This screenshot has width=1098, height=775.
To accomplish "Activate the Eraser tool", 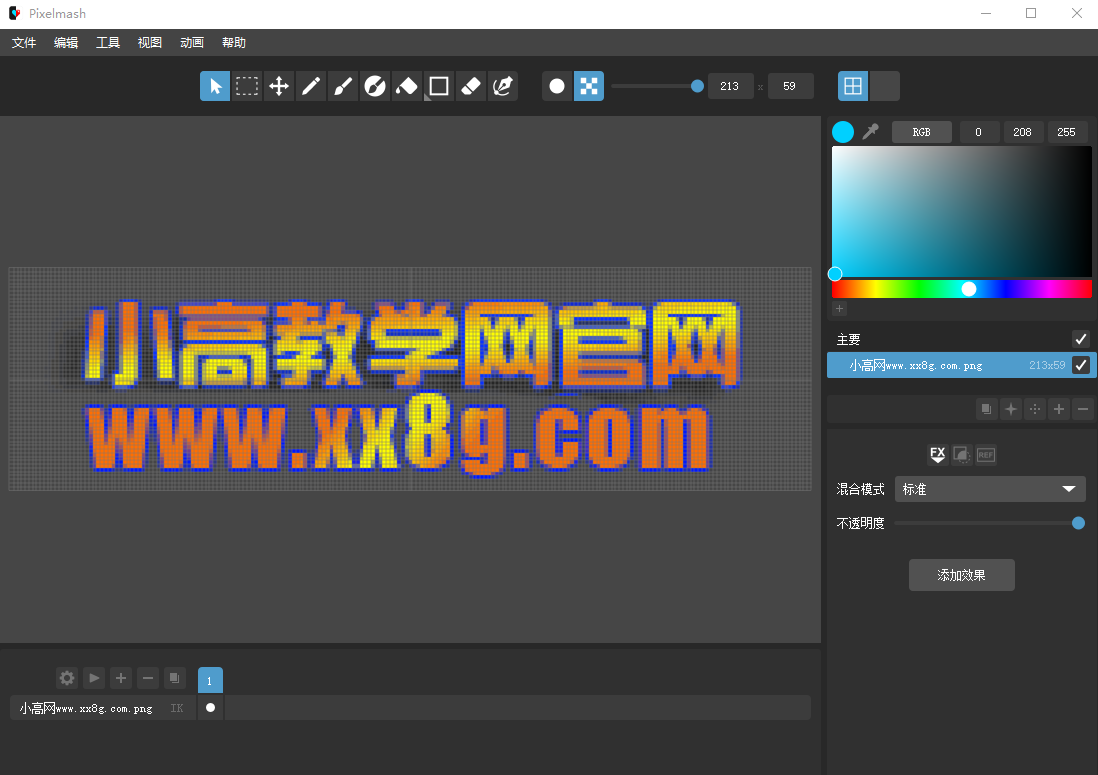I will (470, 86).
